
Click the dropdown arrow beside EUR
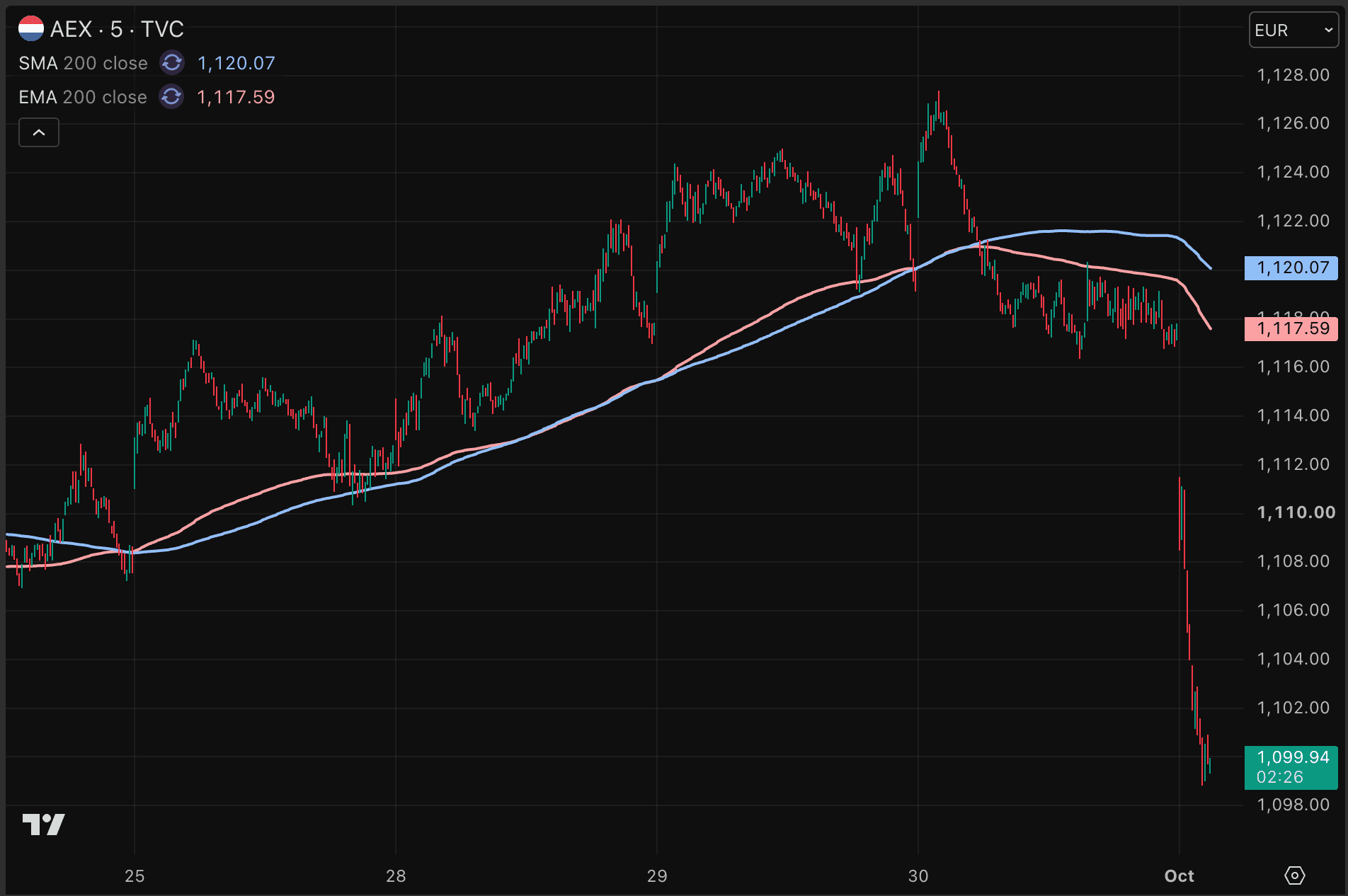[x=1328, y=30]
